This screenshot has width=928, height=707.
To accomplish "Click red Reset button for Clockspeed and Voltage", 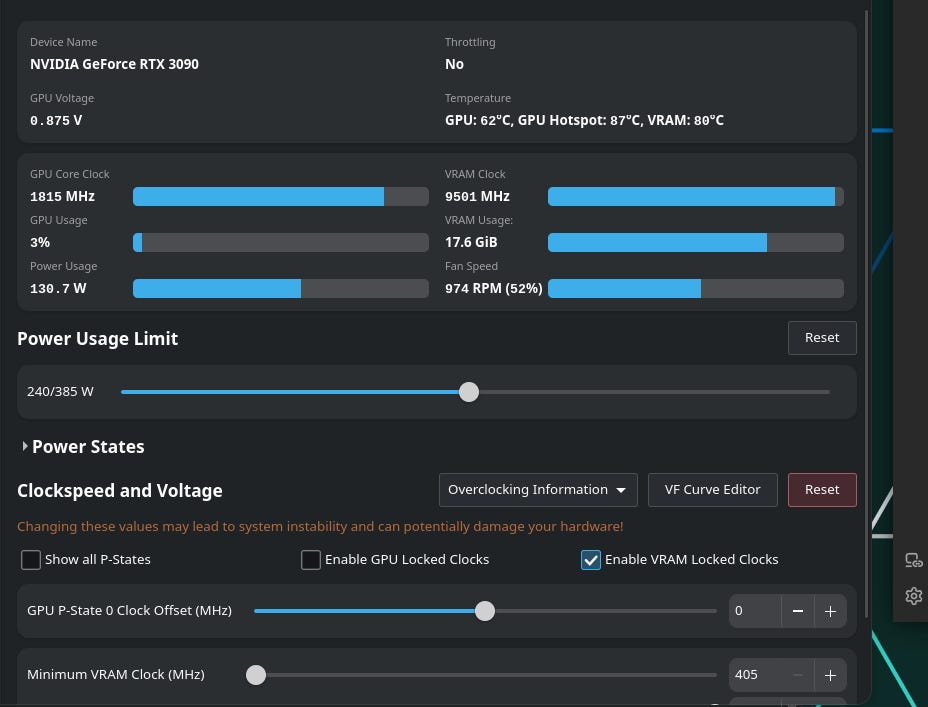I will tap(822, 490).
